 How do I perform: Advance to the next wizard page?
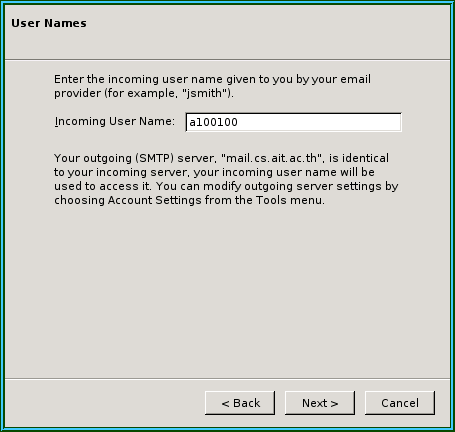click(320, 403)
